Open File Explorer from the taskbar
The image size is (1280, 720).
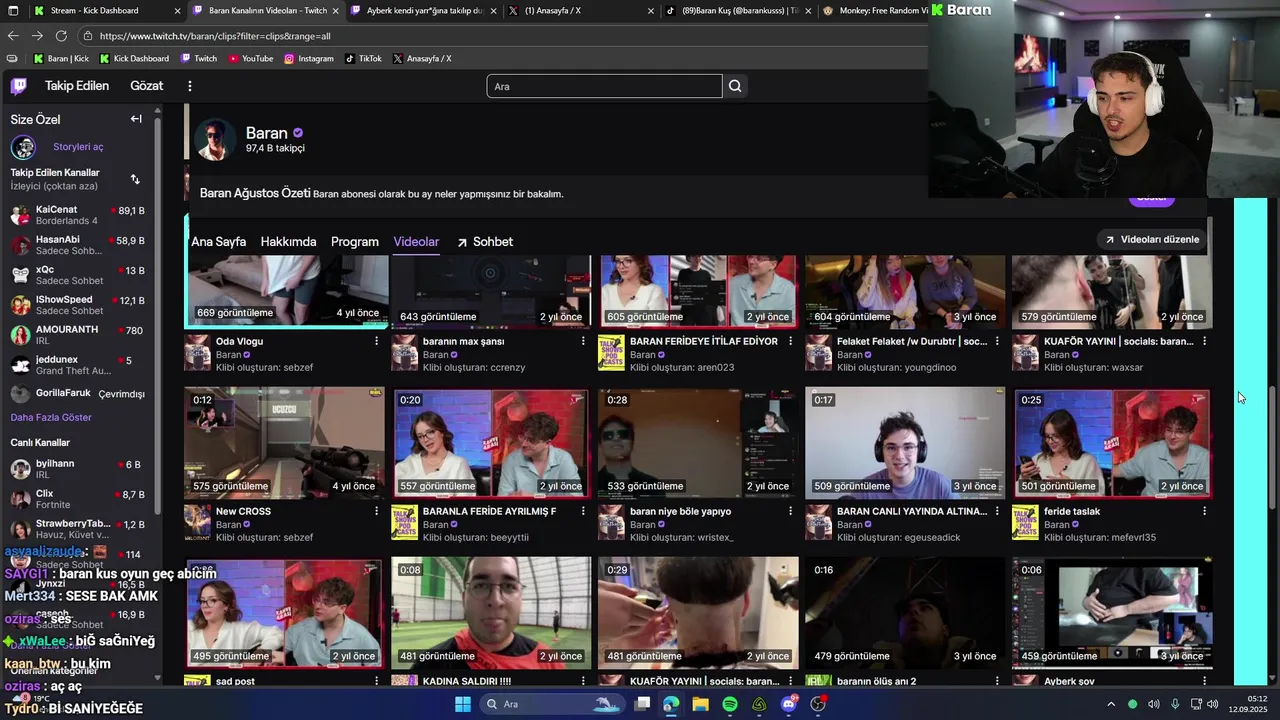[x=700, y=704]
